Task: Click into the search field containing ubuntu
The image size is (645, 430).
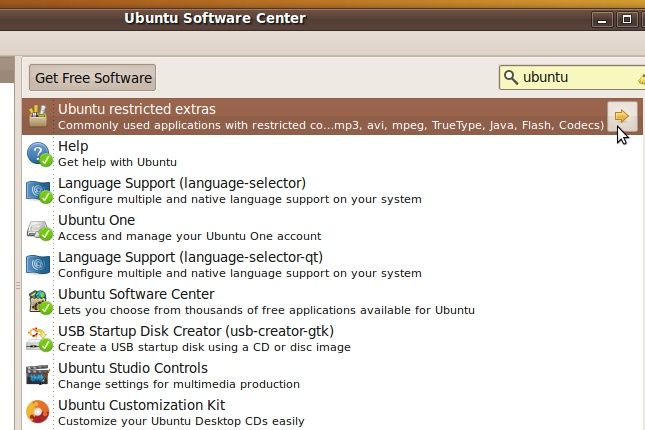Action: 572,77
